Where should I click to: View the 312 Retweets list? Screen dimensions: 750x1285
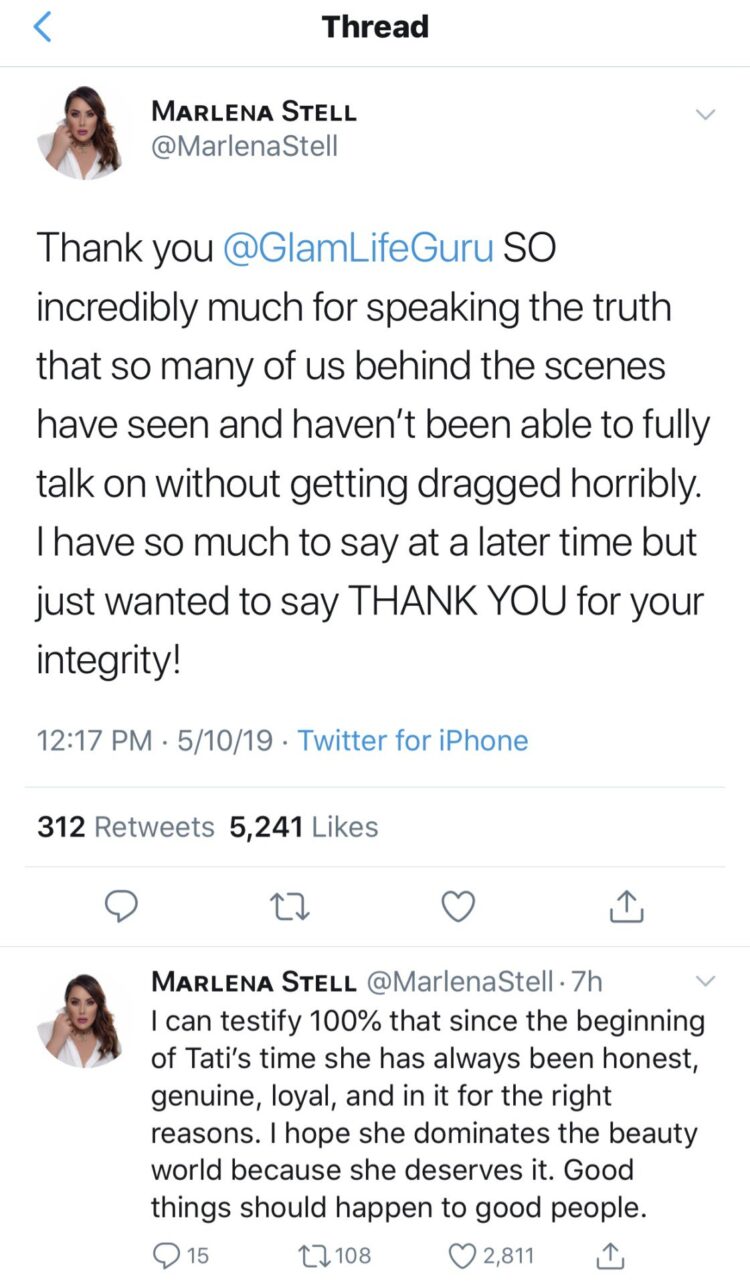[126, 827]
